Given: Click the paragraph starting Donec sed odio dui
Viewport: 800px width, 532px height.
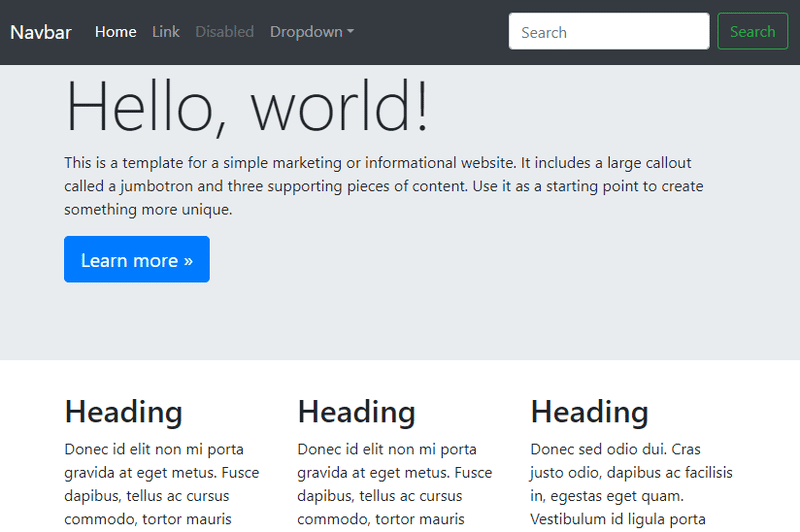Looking at the screenshot, I should point(631,484).
